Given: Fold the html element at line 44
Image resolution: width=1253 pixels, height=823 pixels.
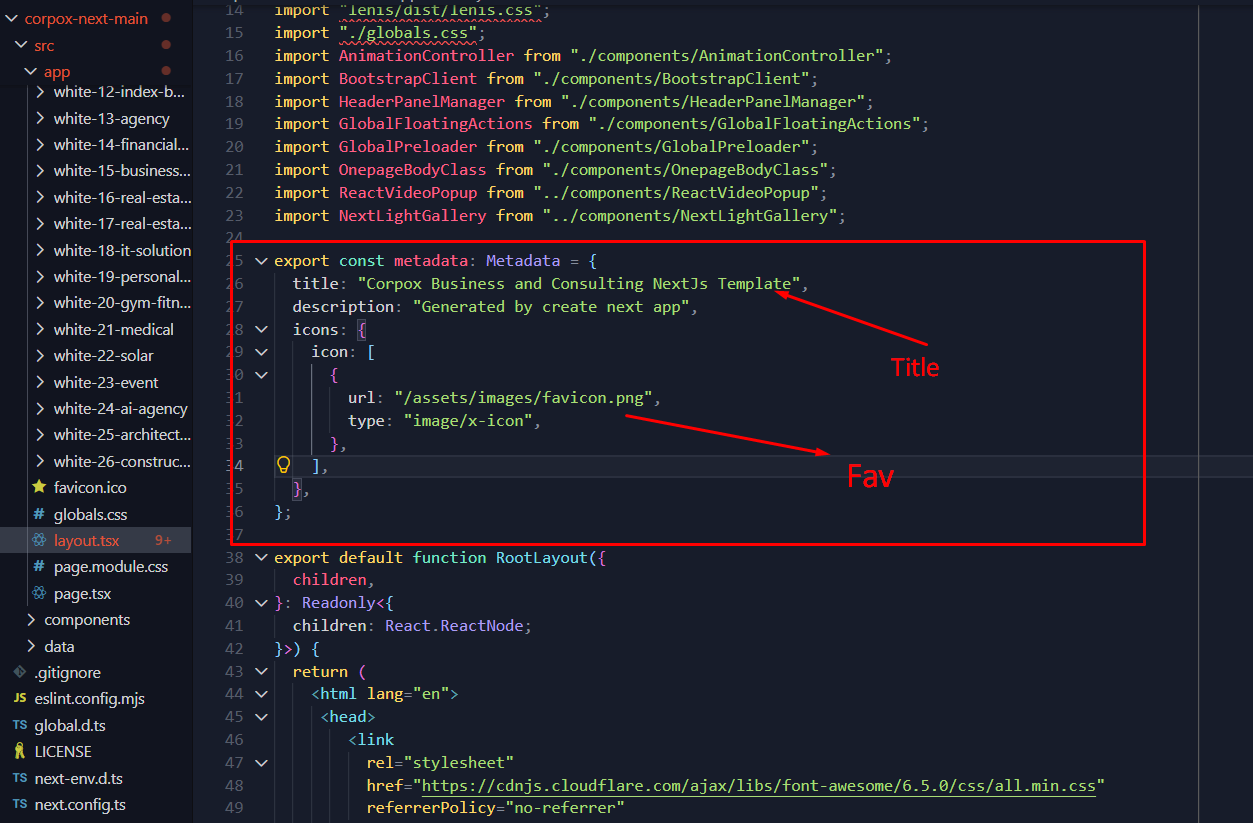Looking at the screenshot, I should (261, 694).
